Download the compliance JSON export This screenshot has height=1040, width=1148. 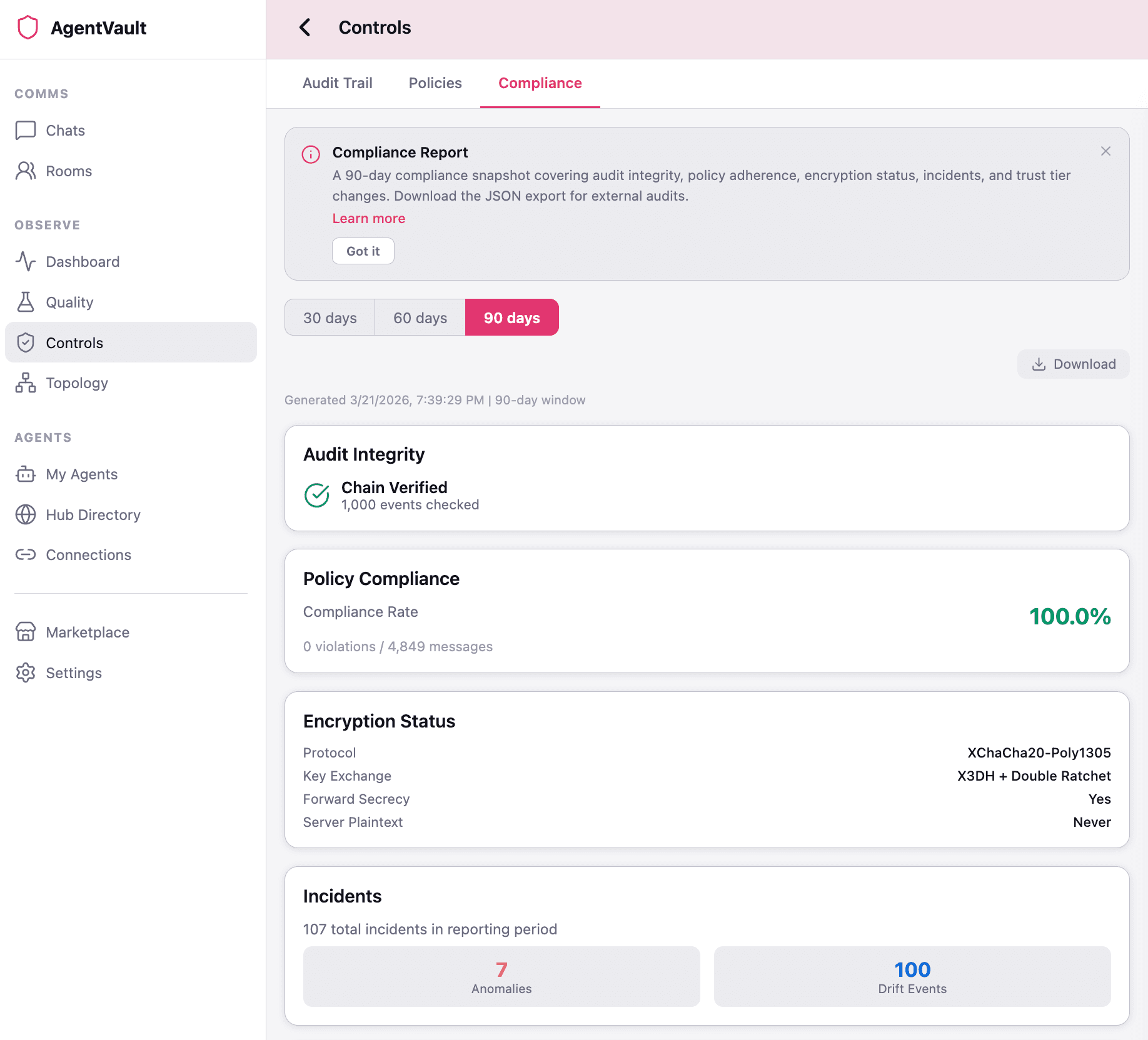(1073, 364)
